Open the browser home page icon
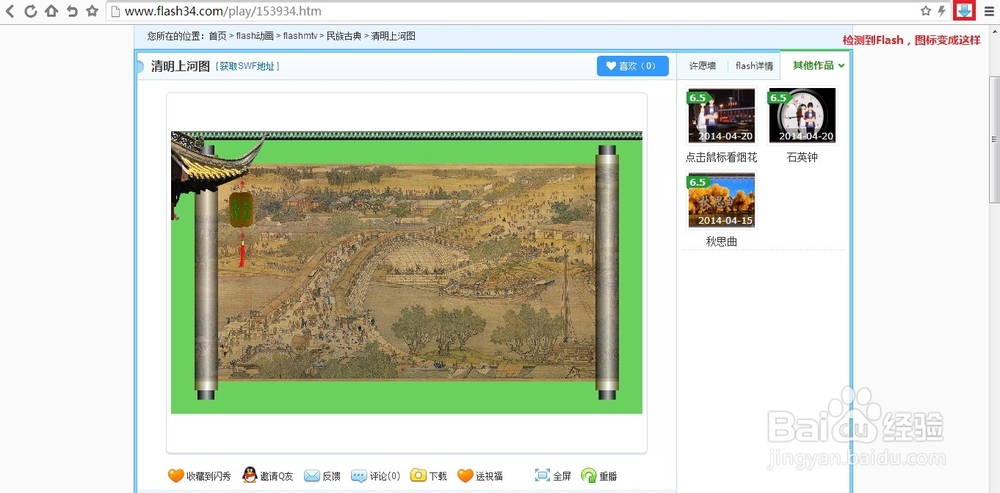The width and height of the screenshot is (1000, 493). [x=51, y=11]
